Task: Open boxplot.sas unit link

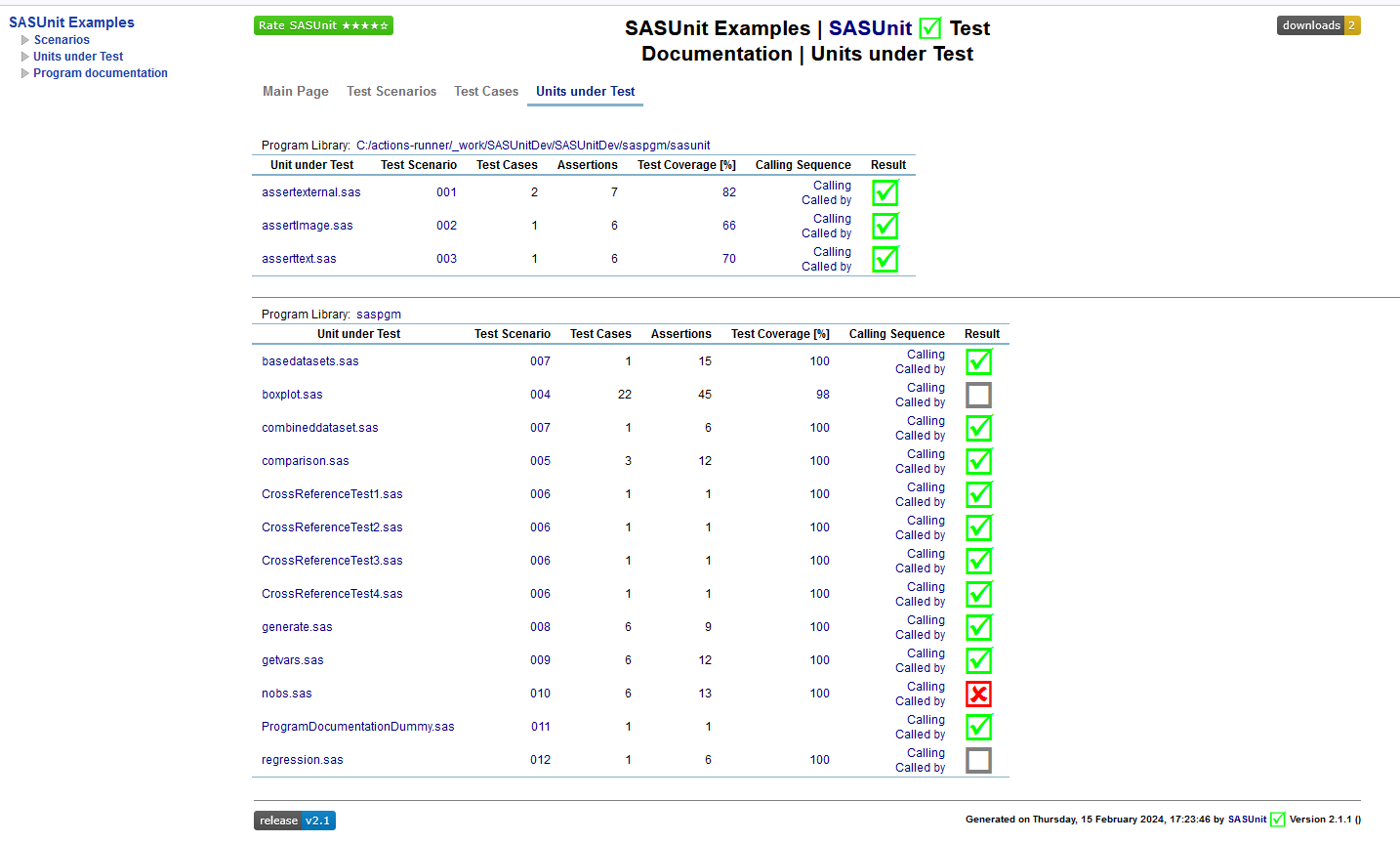Action: coord(292,395)
